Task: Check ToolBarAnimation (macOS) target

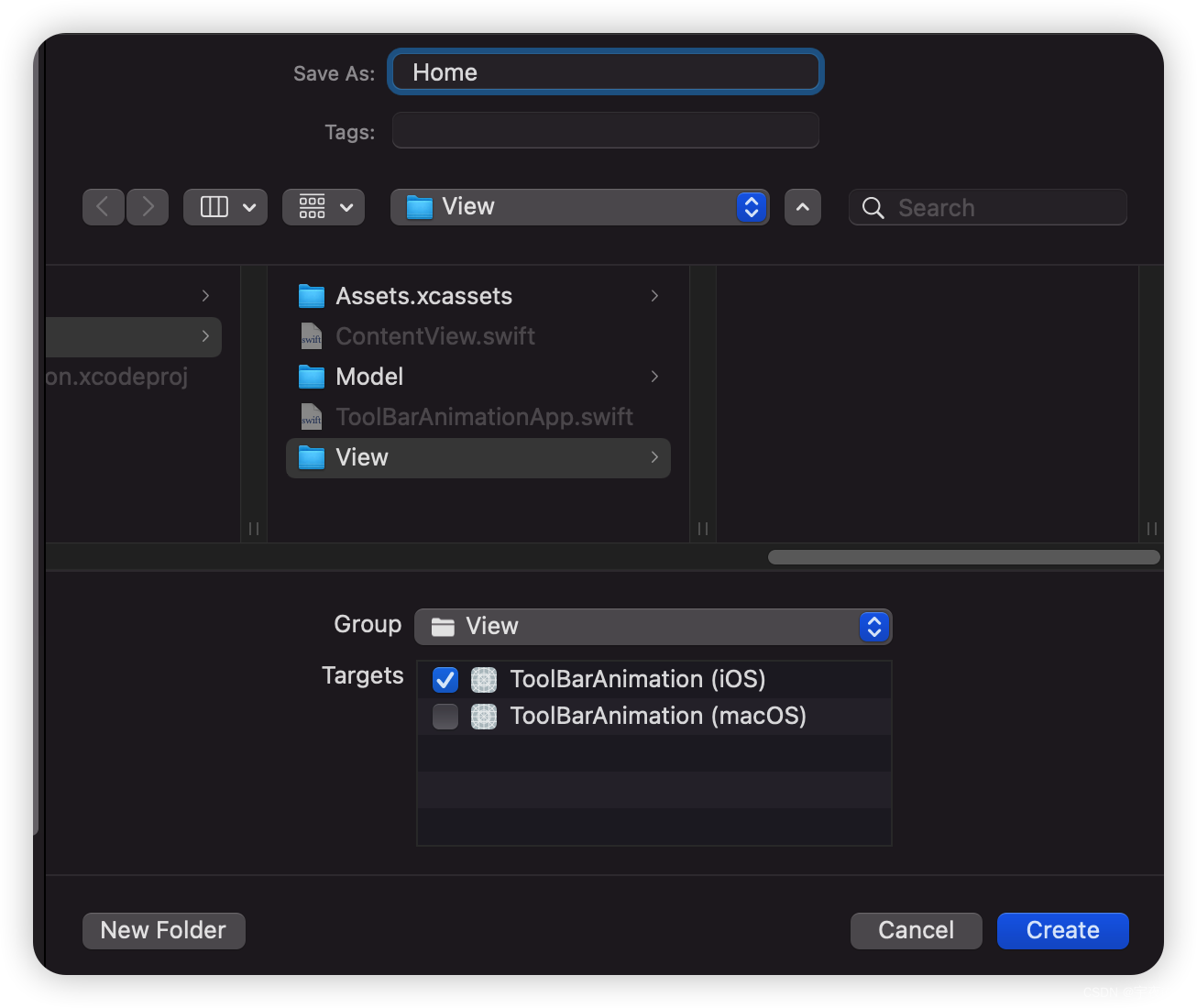Action: 445,717
